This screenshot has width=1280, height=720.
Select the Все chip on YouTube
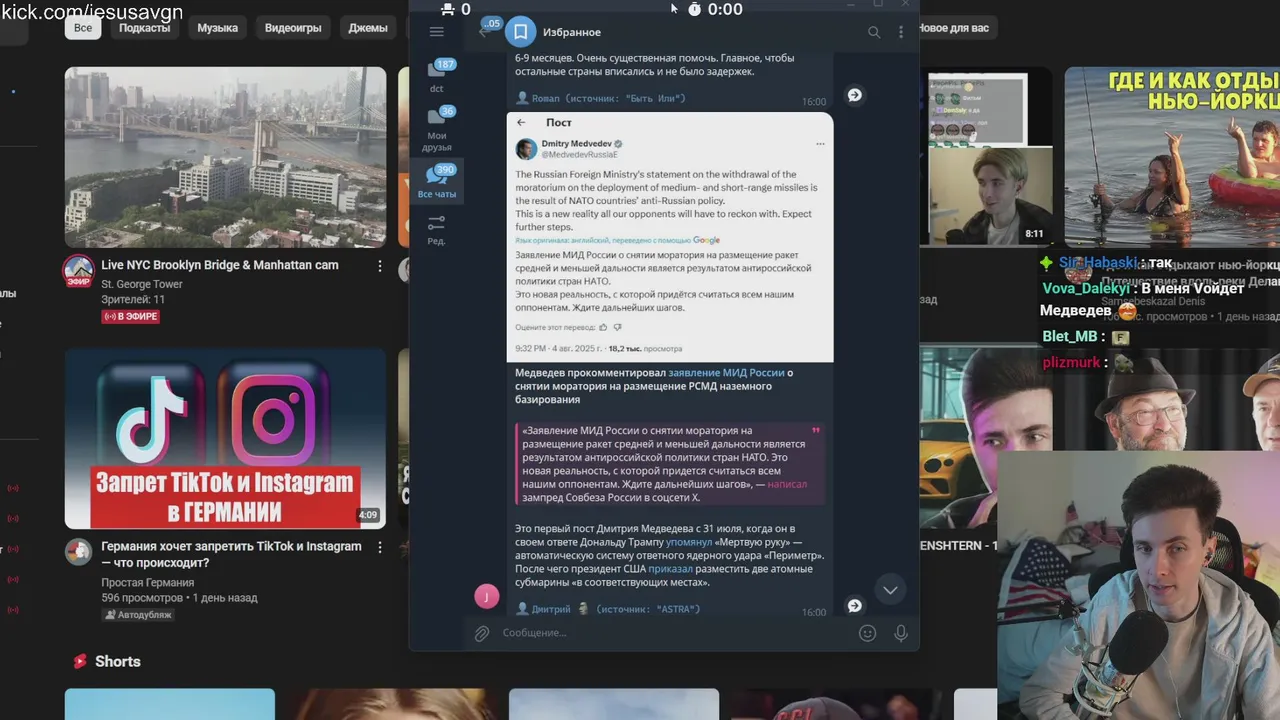pos(83,28)
